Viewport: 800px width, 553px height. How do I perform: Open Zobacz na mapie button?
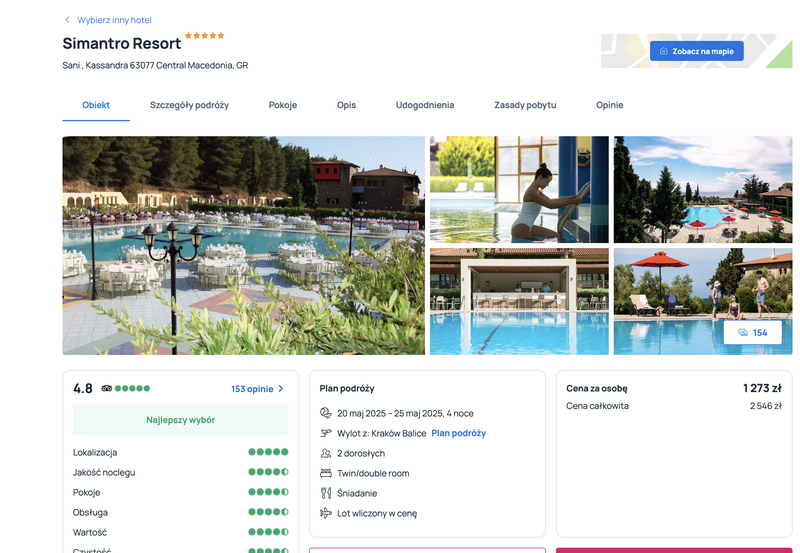pos(696,51)
